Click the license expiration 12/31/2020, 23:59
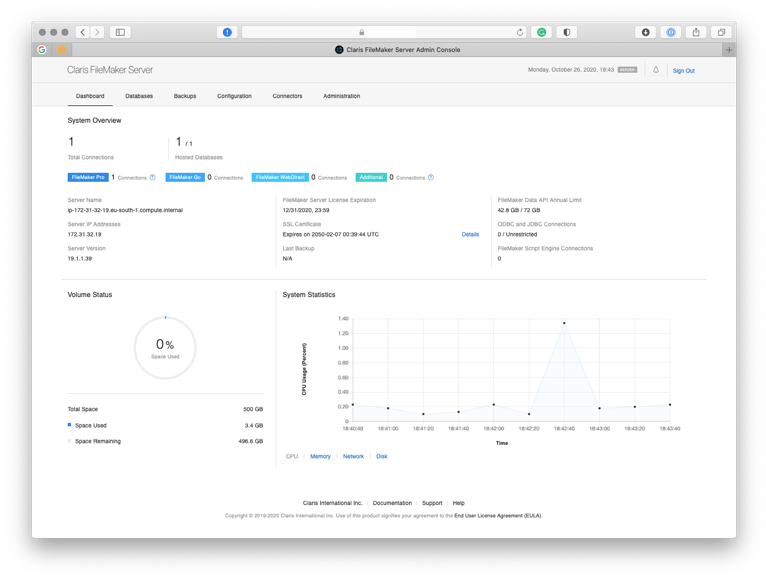The image size is (766, 579). (x=306, y=211)
